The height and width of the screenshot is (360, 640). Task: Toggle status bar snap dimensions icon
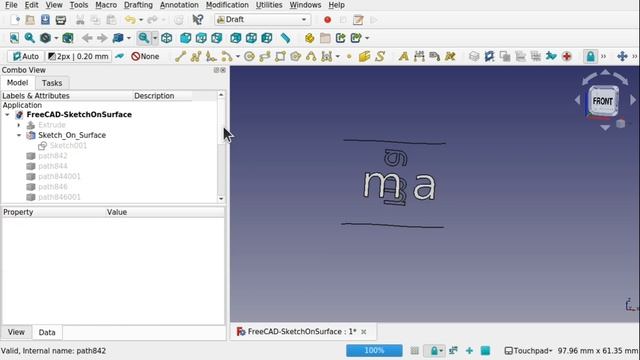(453, 351)
